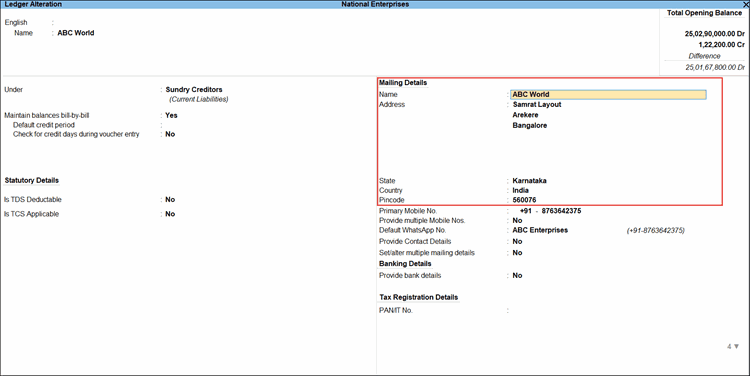Click the Tax Registration Details heading
Screen dimensions: 750x376
coord(419,297)
